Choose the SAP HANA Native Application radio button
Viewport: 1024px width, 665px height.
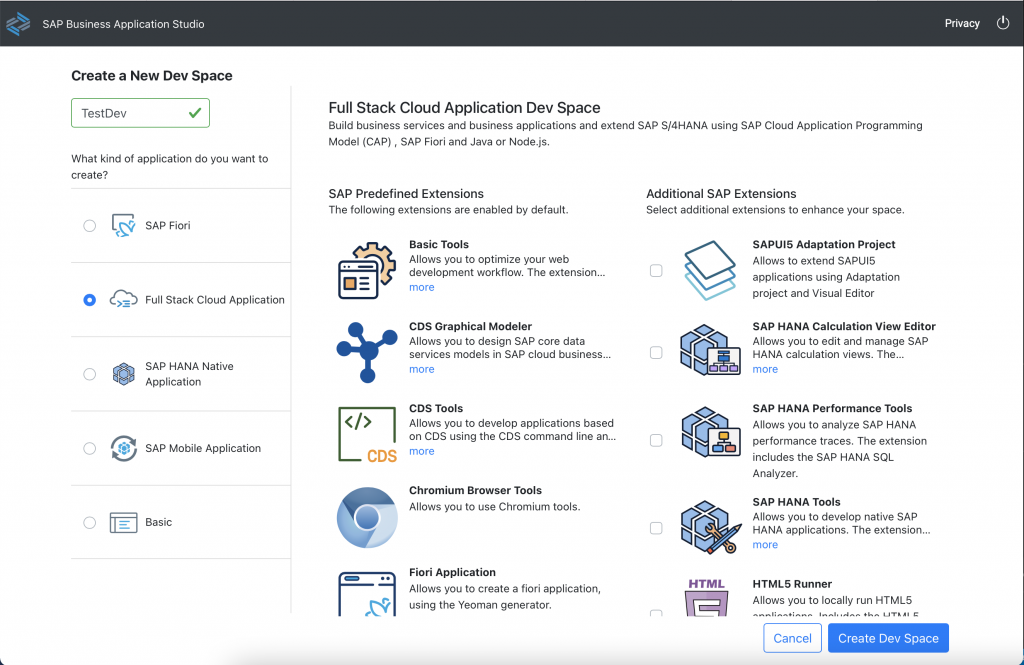coord(89,374)
